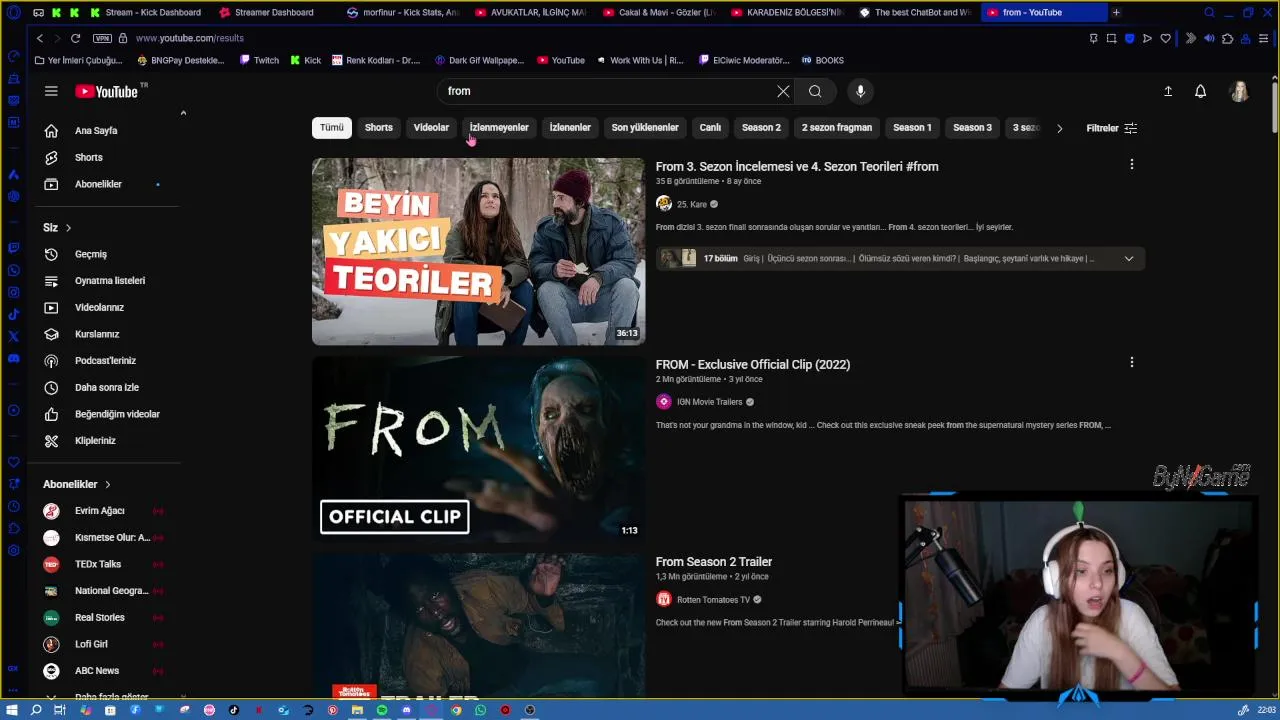Go to the YouTube home logo

(106, 91)
